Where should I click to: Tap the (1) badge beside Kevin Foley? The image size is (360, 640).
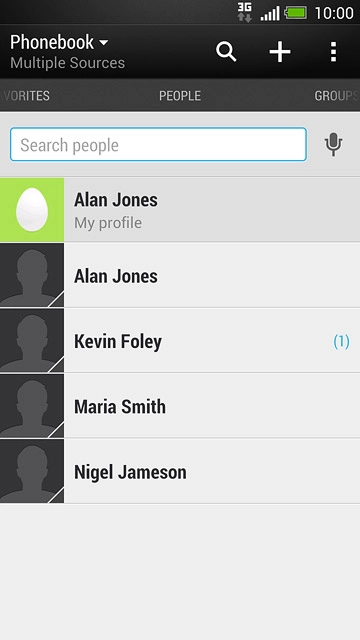[342, 342]
